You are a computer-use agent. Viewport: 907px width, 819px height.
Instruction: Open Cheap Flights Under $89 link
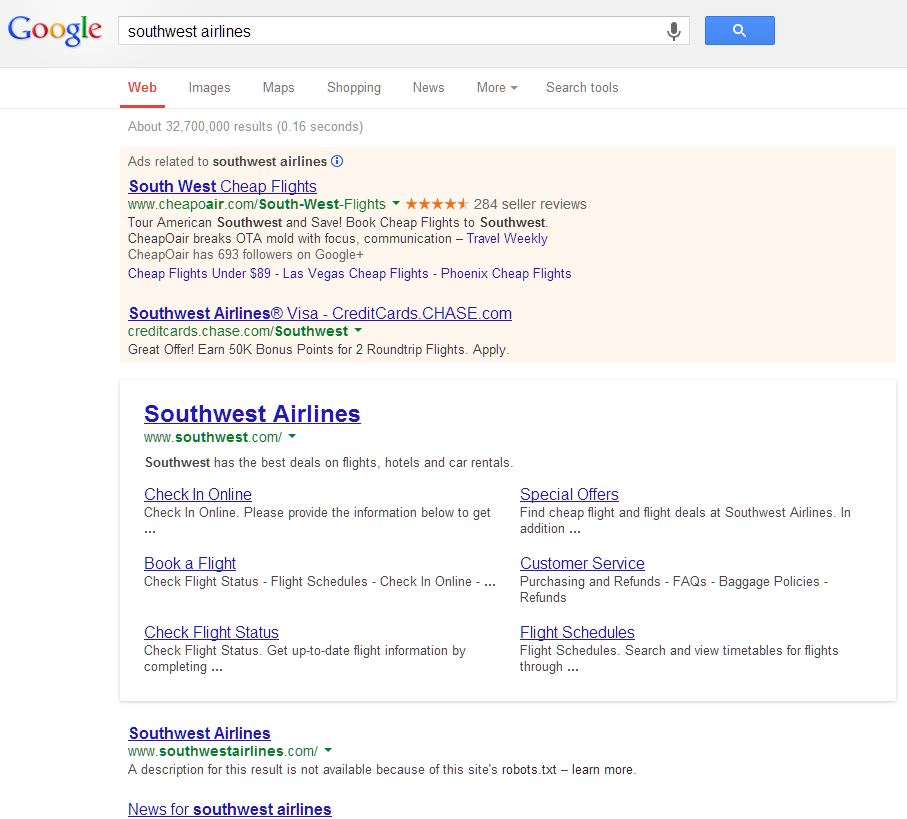point(199,274)
